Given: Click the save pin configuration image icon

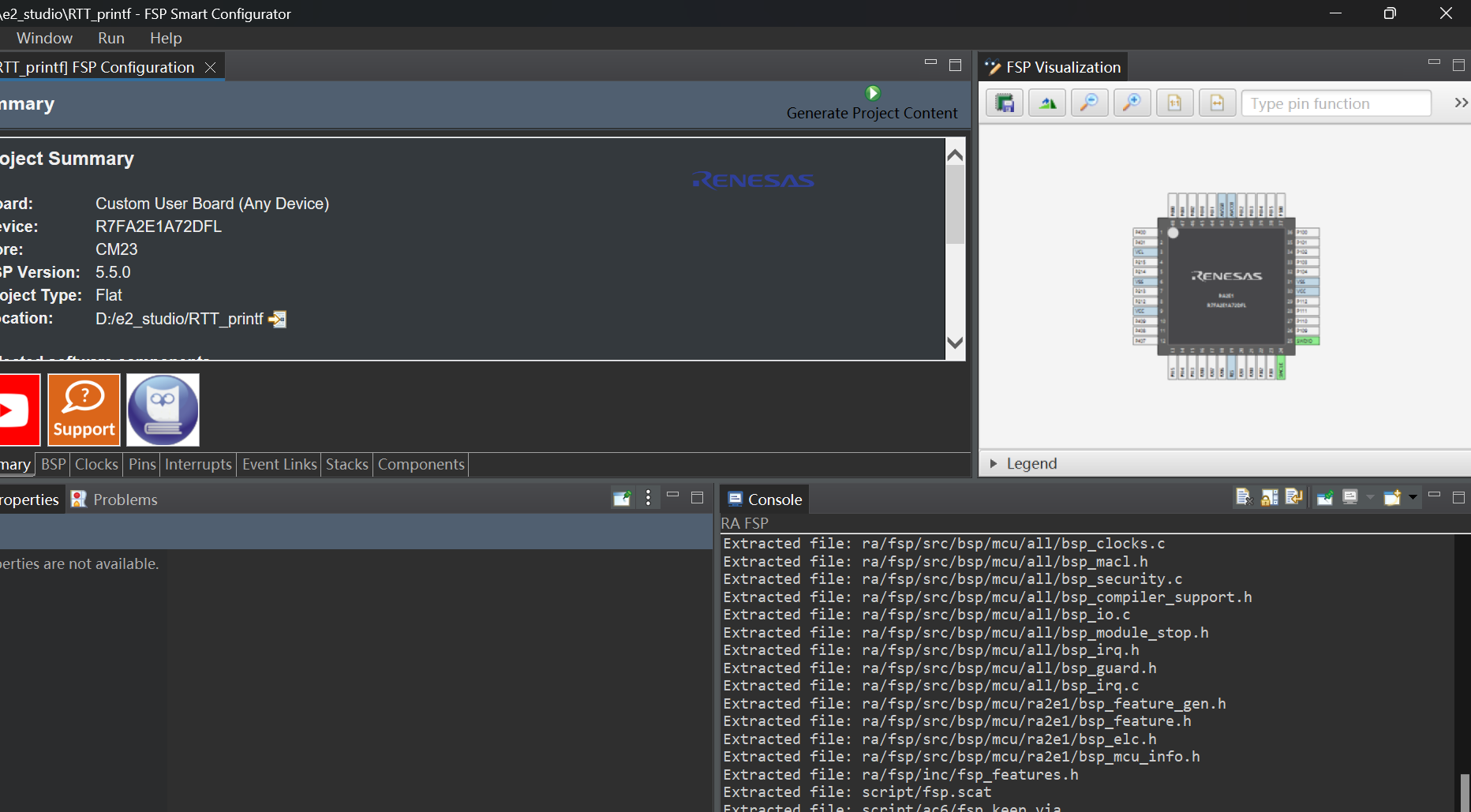Looking at the screenshot, I should pyautogui.click(x=1005, y=103).
